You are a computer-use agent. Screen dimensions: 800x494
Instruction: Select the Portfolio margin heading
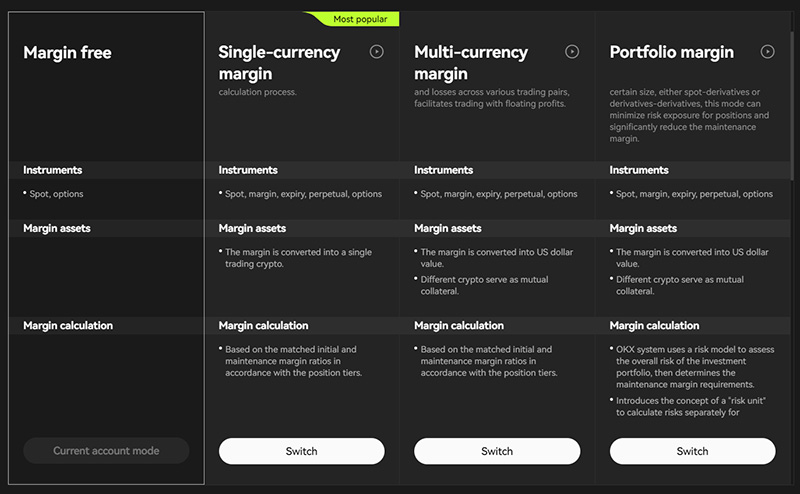point(671,53)
